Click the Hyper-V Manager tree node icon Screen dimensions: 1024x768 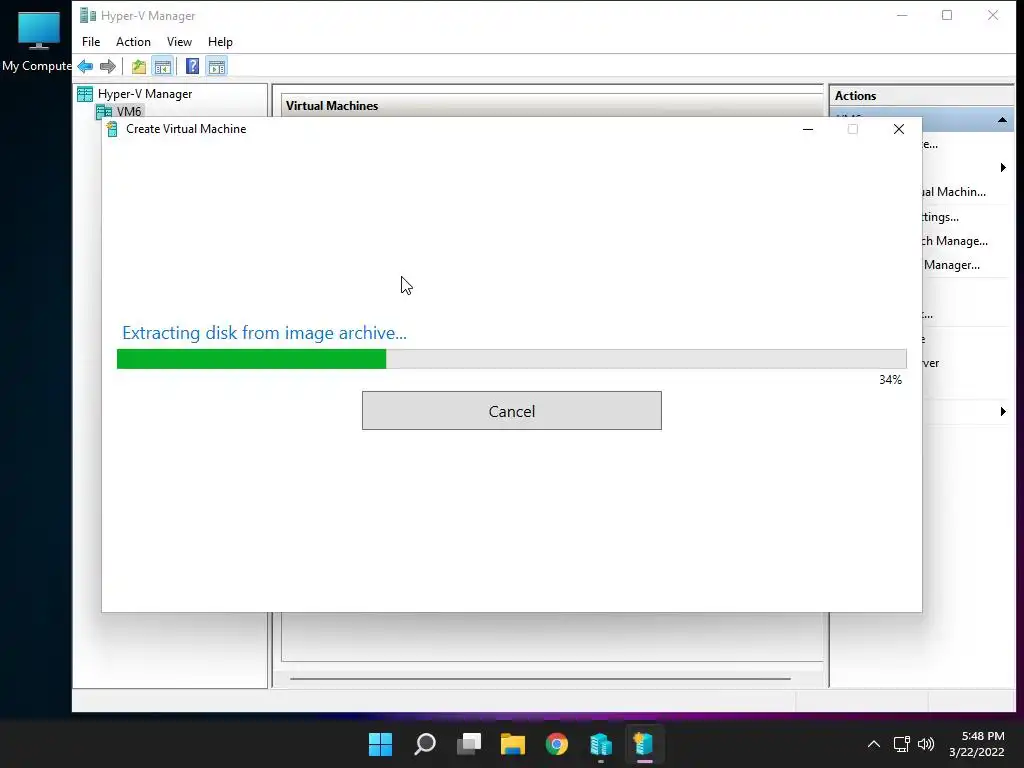point(85,94)
